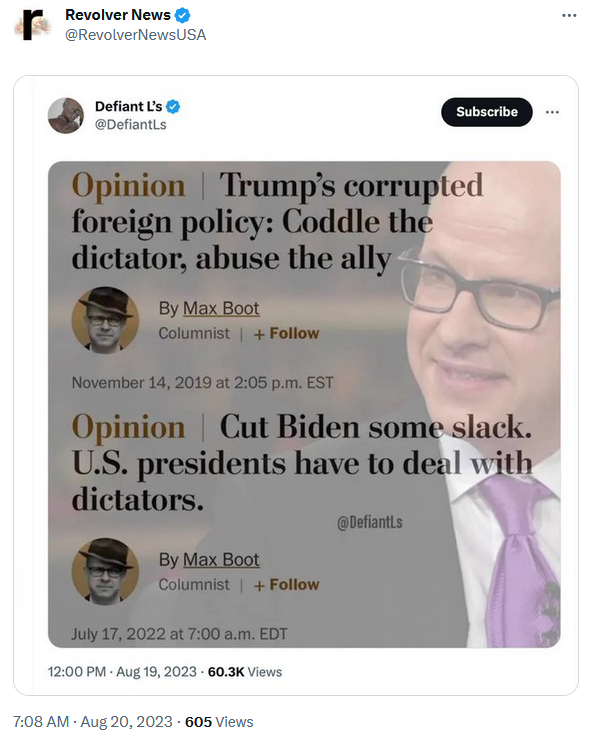Click the second Max Boot columnist portrait
The width and height of the screenshot is (594, 744).
pyautogui.click(x=105, y=572)
